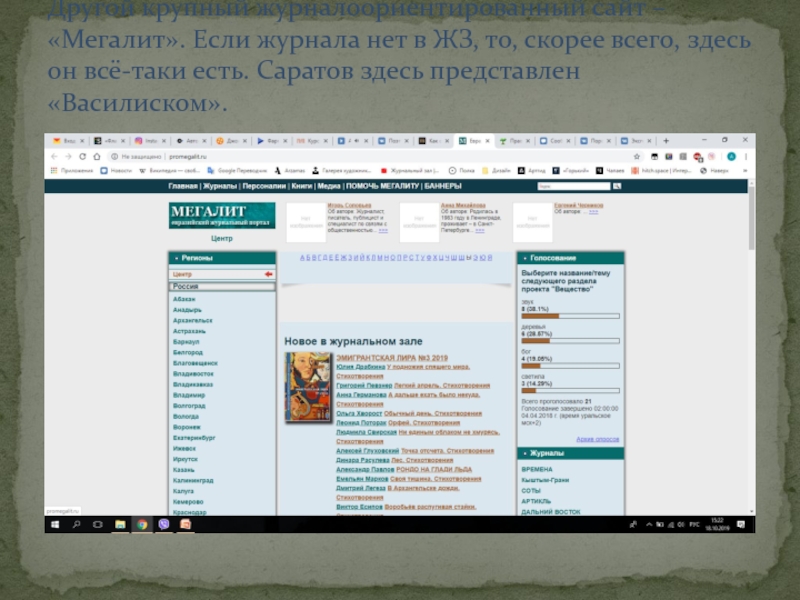Switch the РУС keyboard language indicator
Image resolution: width=800 pixels, height=600 pixels.
click(694, 524)
